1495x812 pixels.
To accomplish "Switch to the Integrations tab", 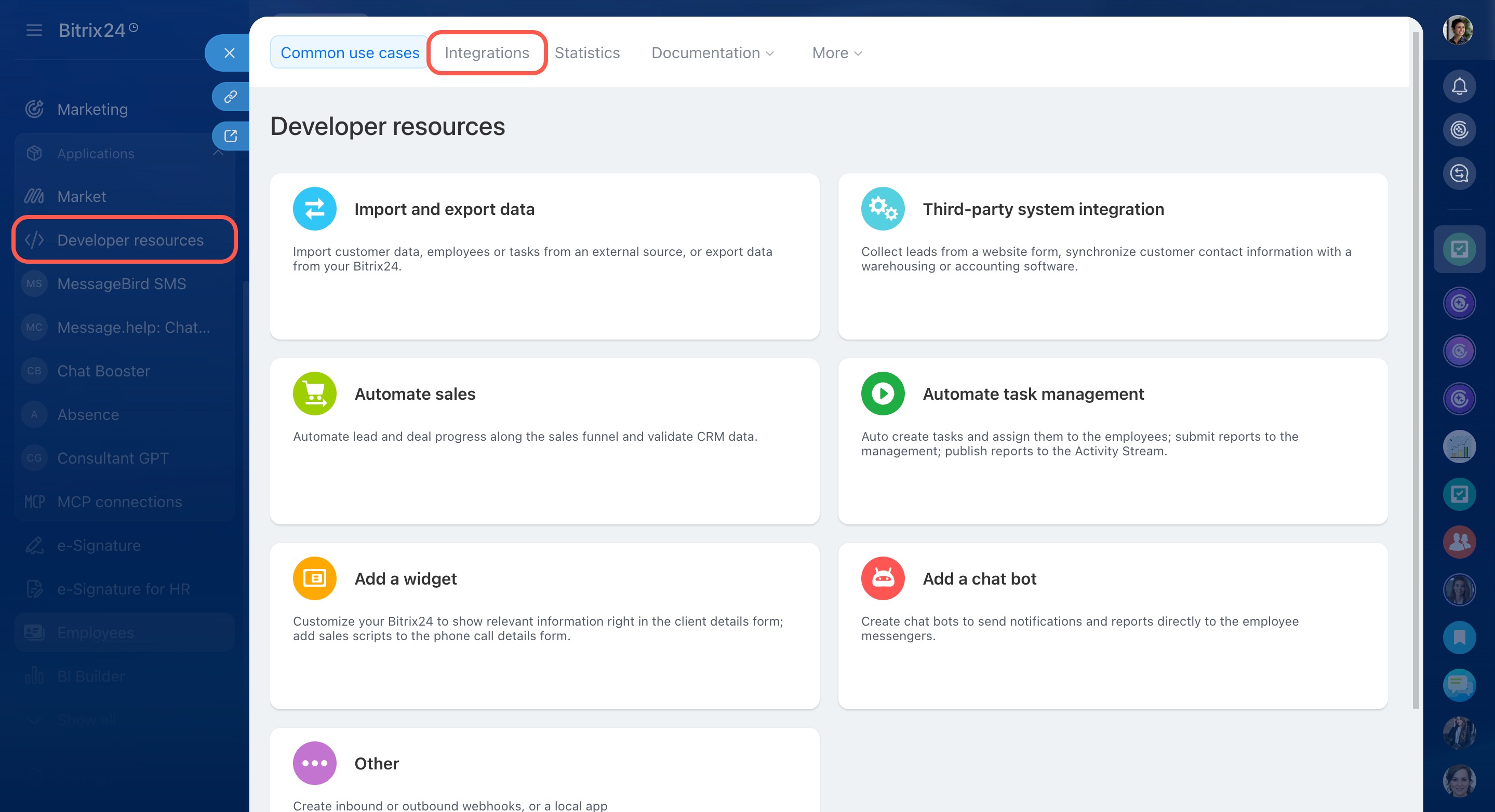I will point(486,53).
